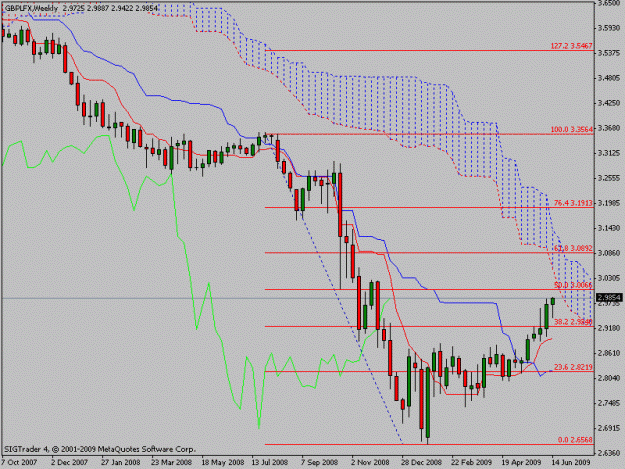
Task: Click the 3.5375 price axis value
Action: coord(609,53)
